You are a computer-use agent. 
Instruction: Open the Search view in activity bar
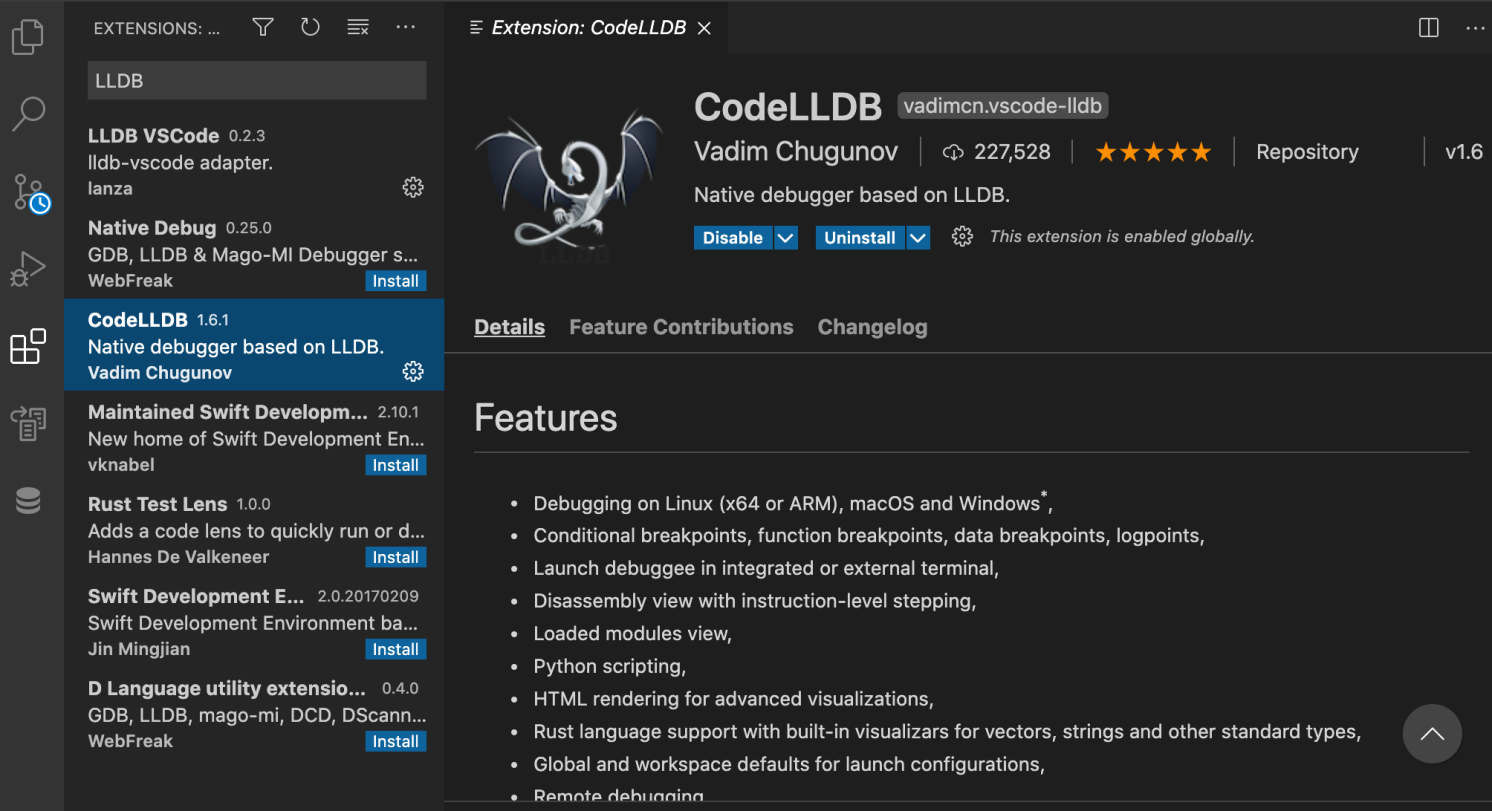(28, 114)
